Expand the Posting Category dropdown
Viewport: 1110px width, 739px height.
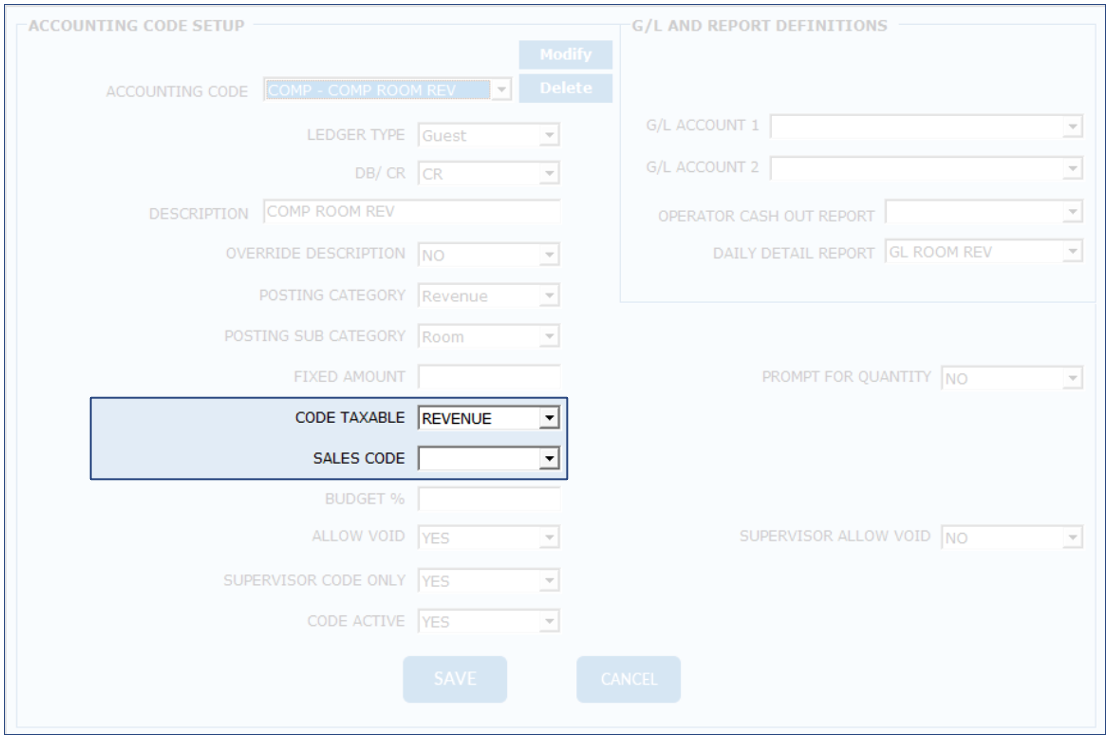[x=548, y=296]
